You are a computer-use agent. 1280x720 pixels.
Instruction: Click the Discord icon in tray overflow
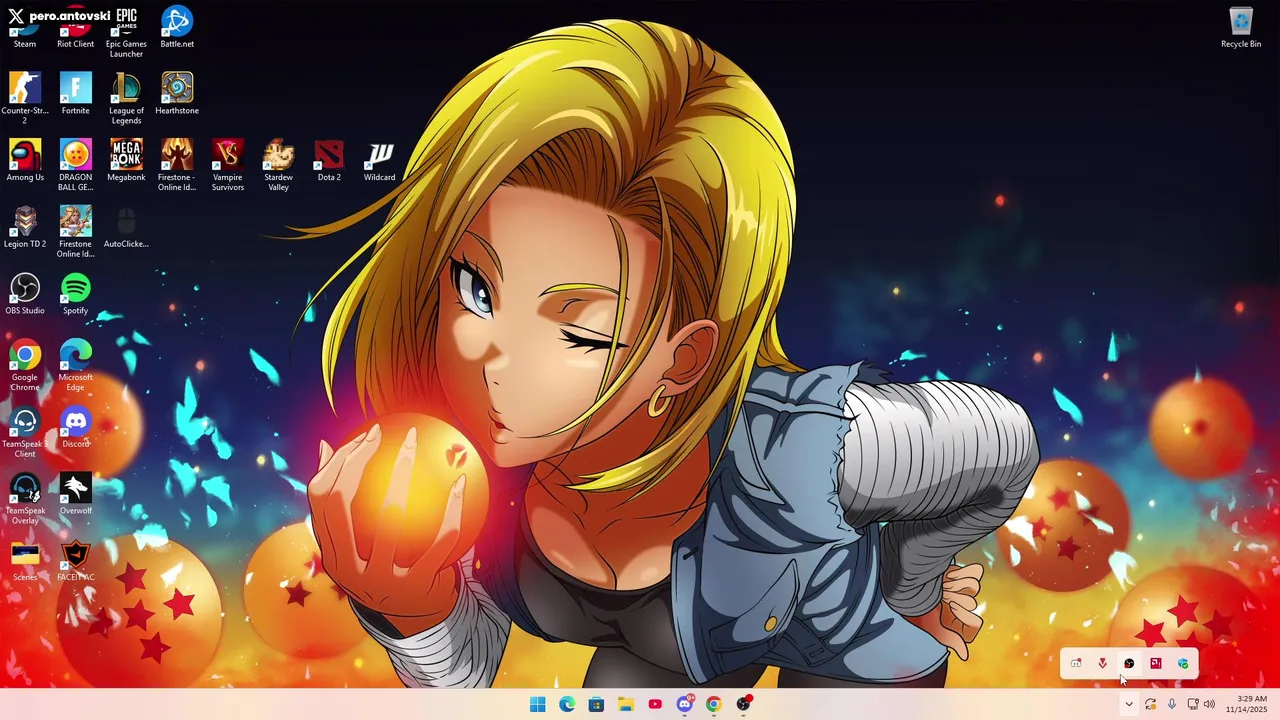point(1076,663)
